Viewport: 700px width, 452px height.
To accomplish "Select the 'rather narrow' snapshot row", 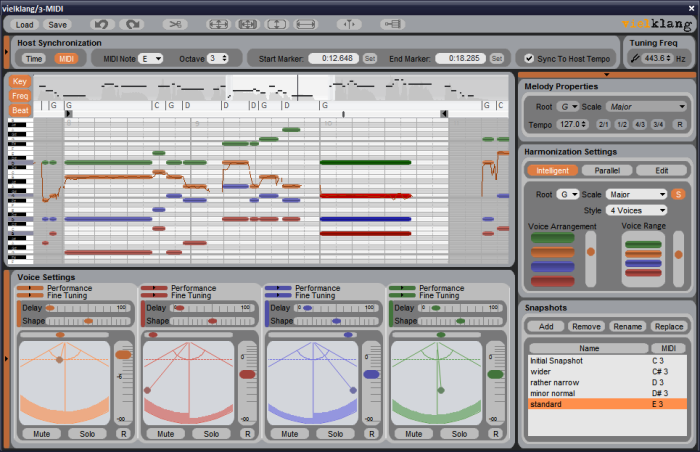I will coord(607,382).
